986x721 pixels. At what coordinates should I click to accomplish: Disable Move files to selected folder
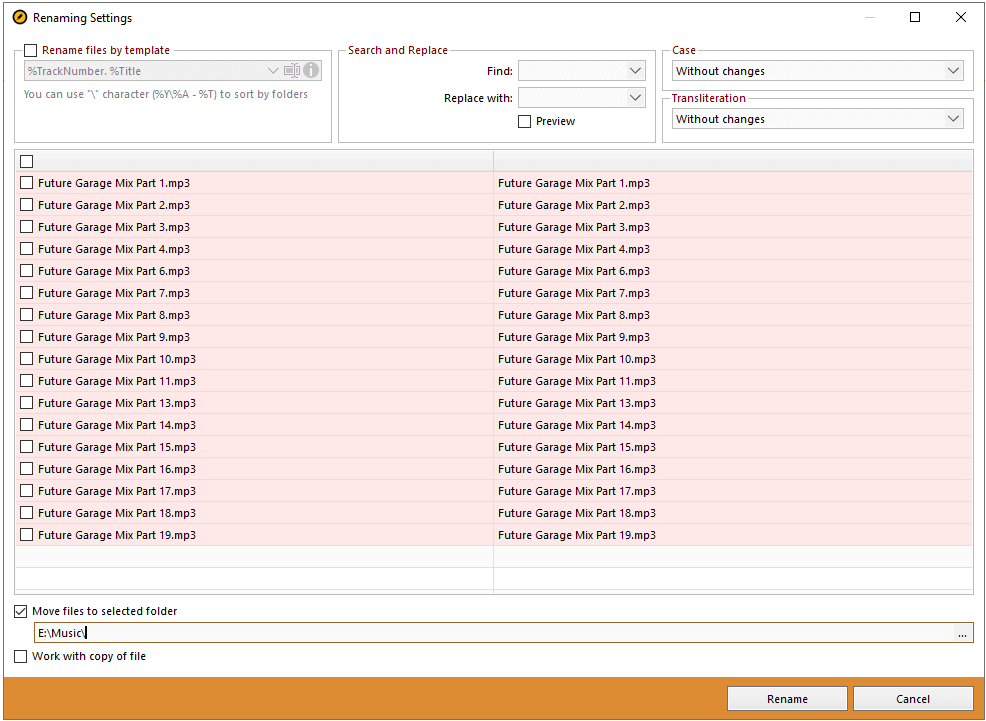tap(20, 611)
